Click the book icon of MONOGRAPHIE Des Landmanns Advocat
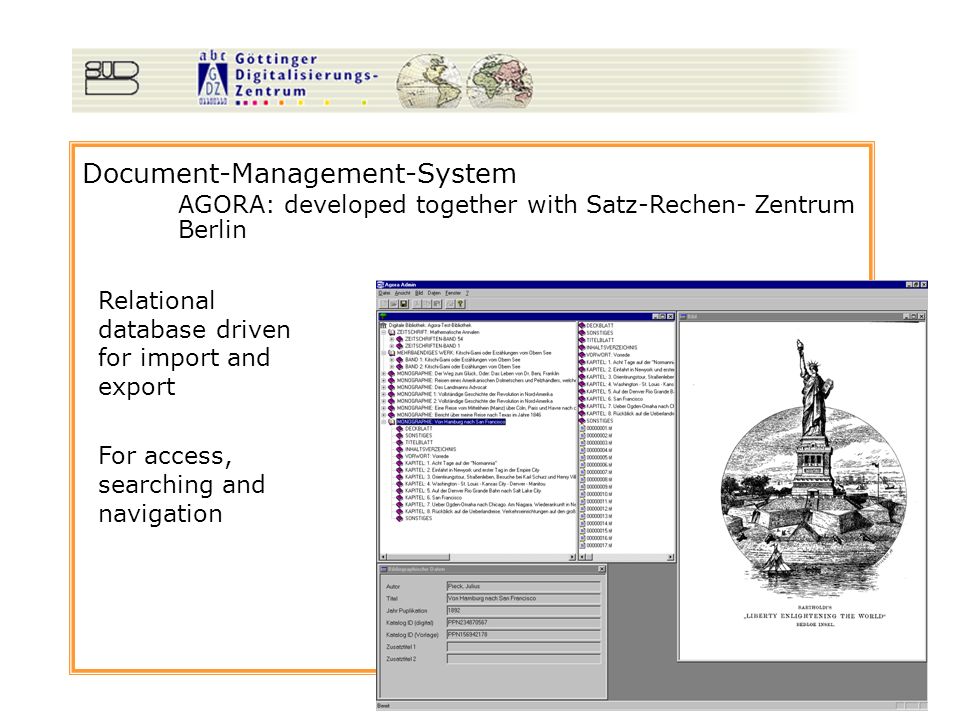This screenshot has width=960, height=720. [x=392, y=388]
